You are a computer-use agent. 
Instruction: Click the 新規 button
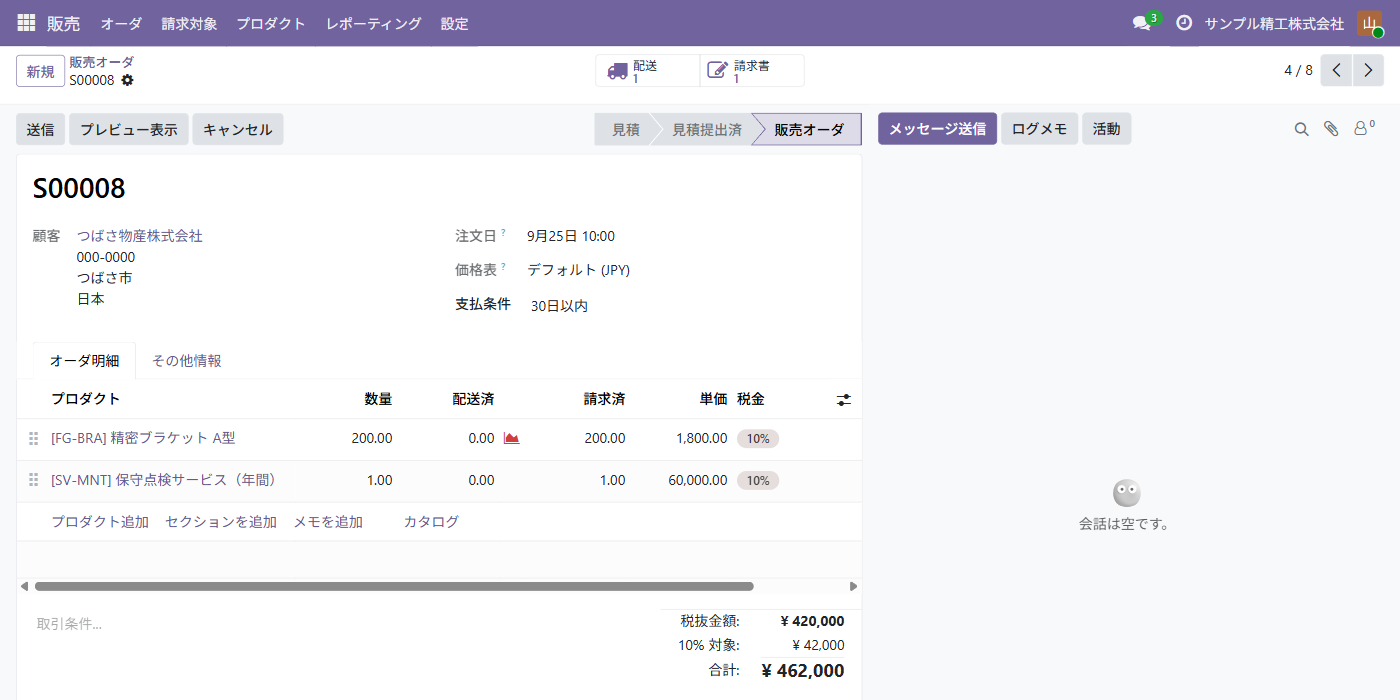pos(41,71)
